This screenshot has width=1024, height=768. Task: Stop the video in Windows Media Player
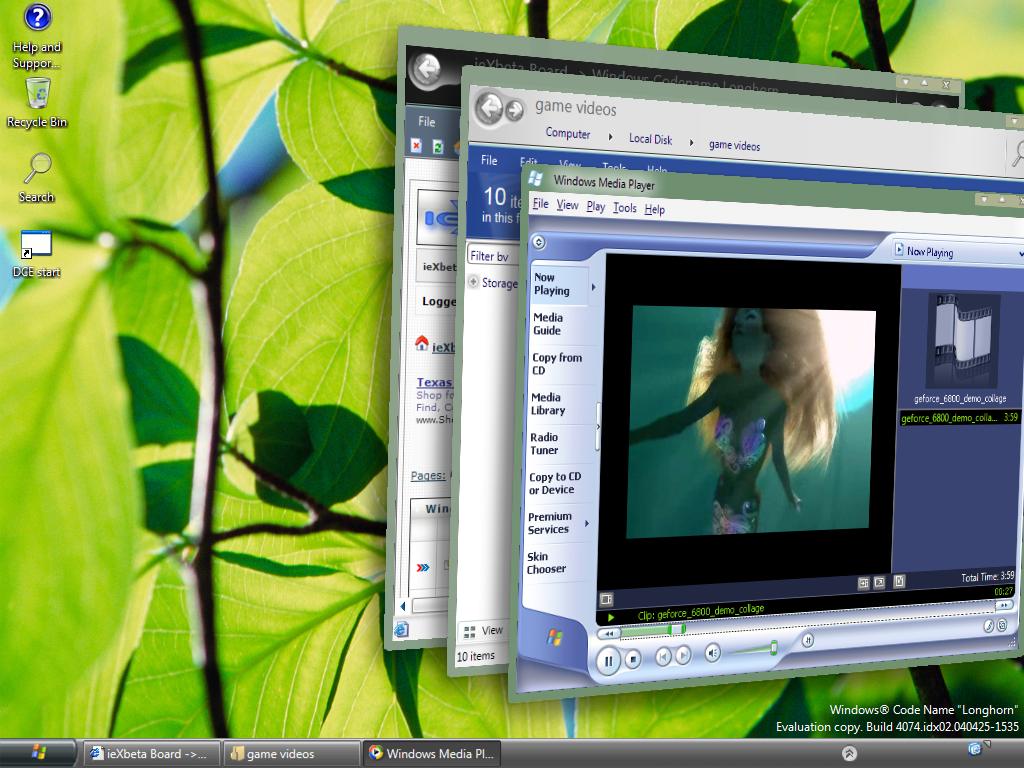(x=633, y=660)
